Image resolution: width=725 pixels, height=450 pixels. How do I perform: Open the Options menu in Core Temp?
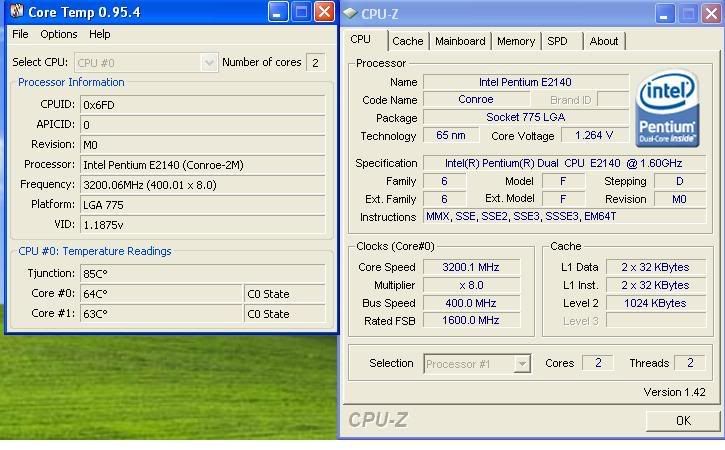[59, 34]
